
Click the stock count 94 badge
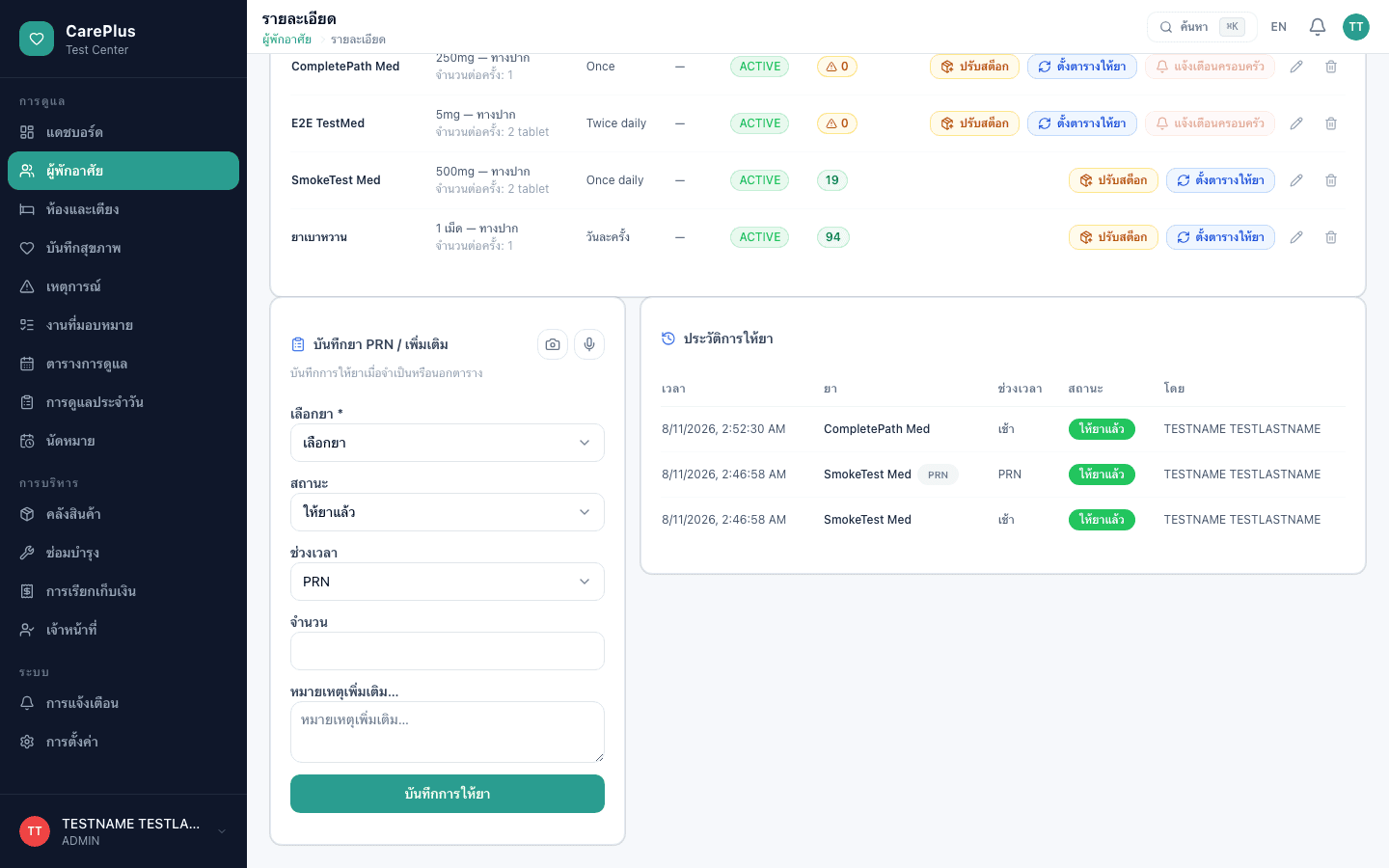pos(833,237)
